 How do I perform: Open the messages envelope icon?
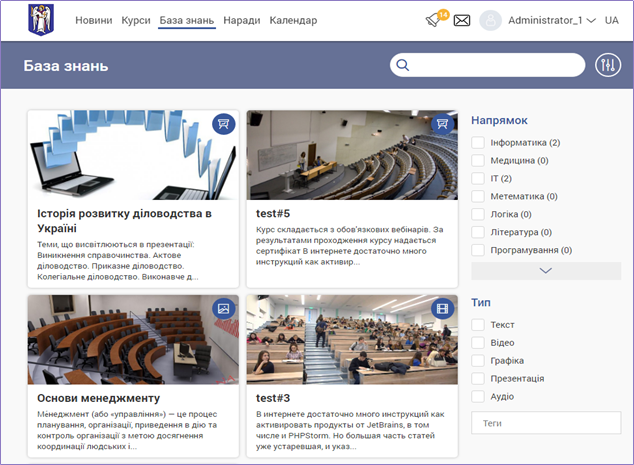[462, 20]
